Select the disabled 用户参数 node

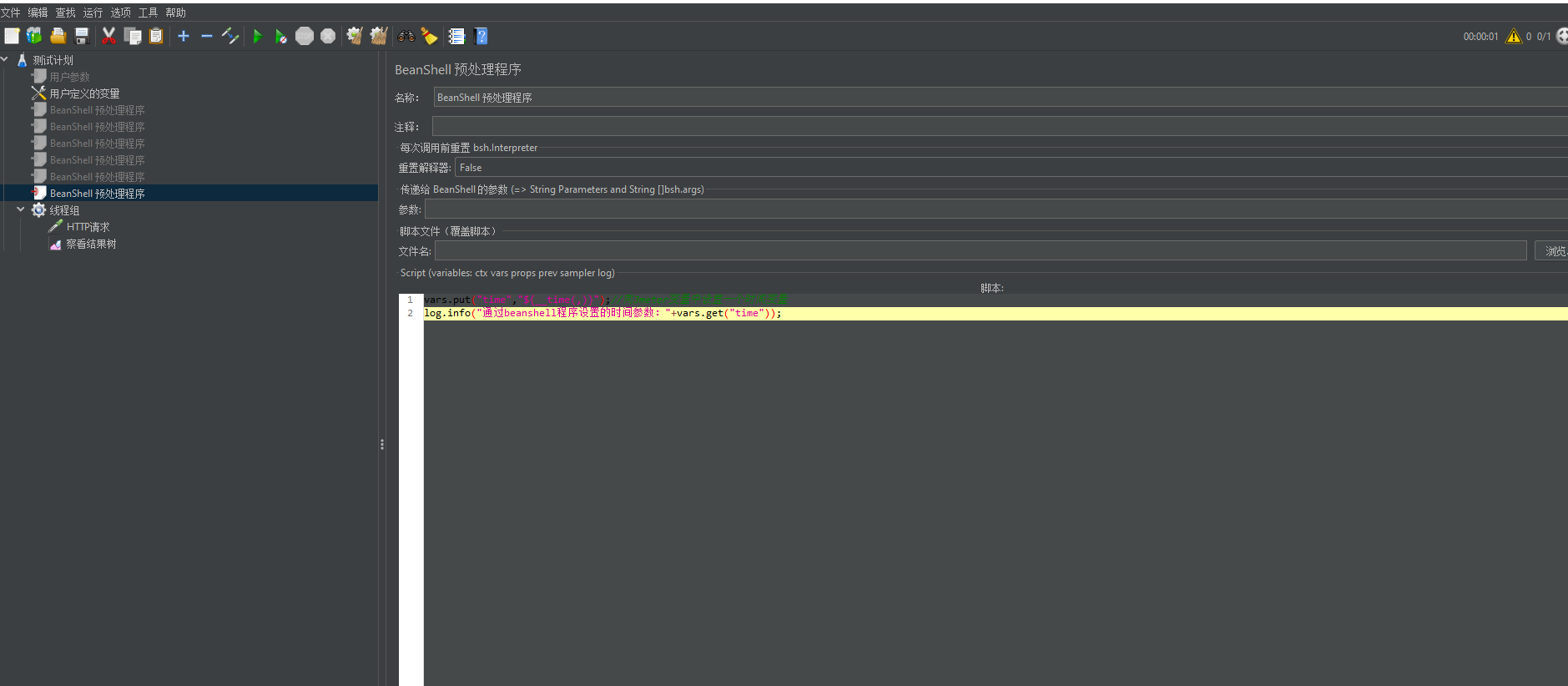coord(69,77)
